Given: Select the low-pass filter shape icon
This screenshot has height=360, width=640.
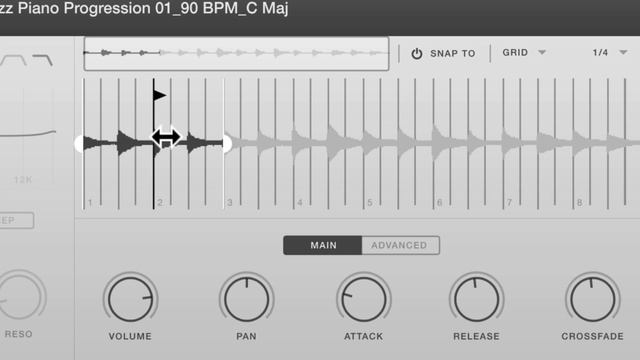Looking at the screenshot, I should 42,60.
